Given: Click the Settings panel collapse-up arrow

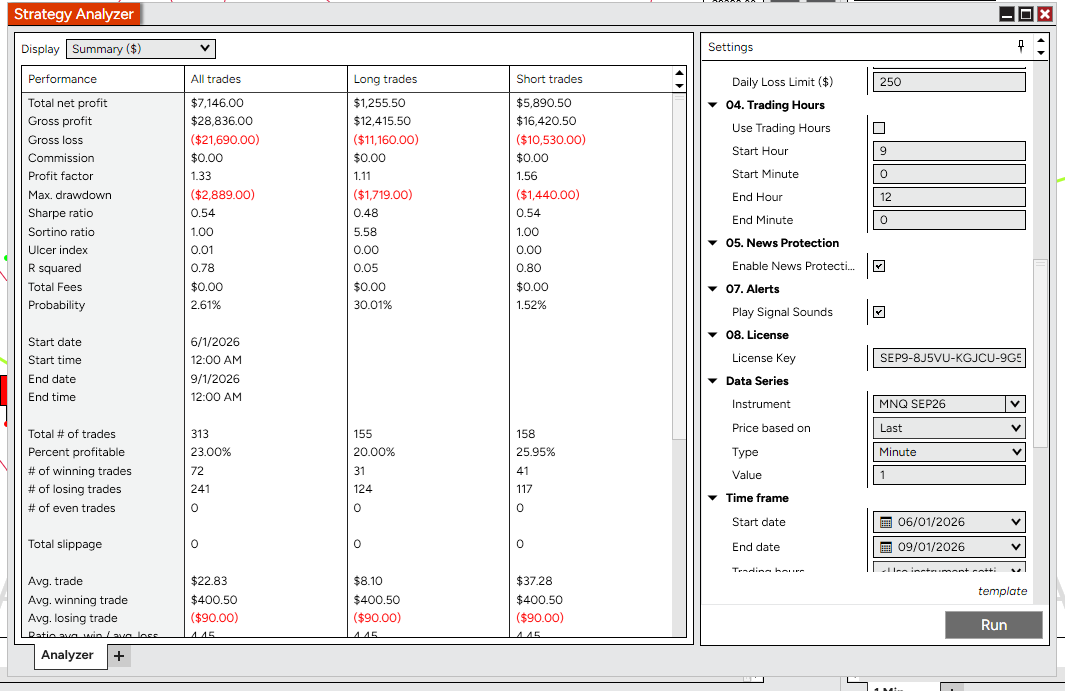Looking at the screenshot, I should pos(1041,41).
